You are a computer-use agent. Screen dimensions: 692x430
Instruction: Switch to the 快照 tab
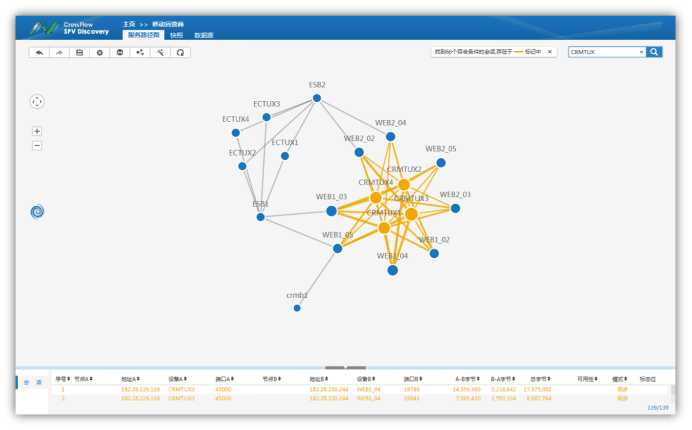coord(176,35)
